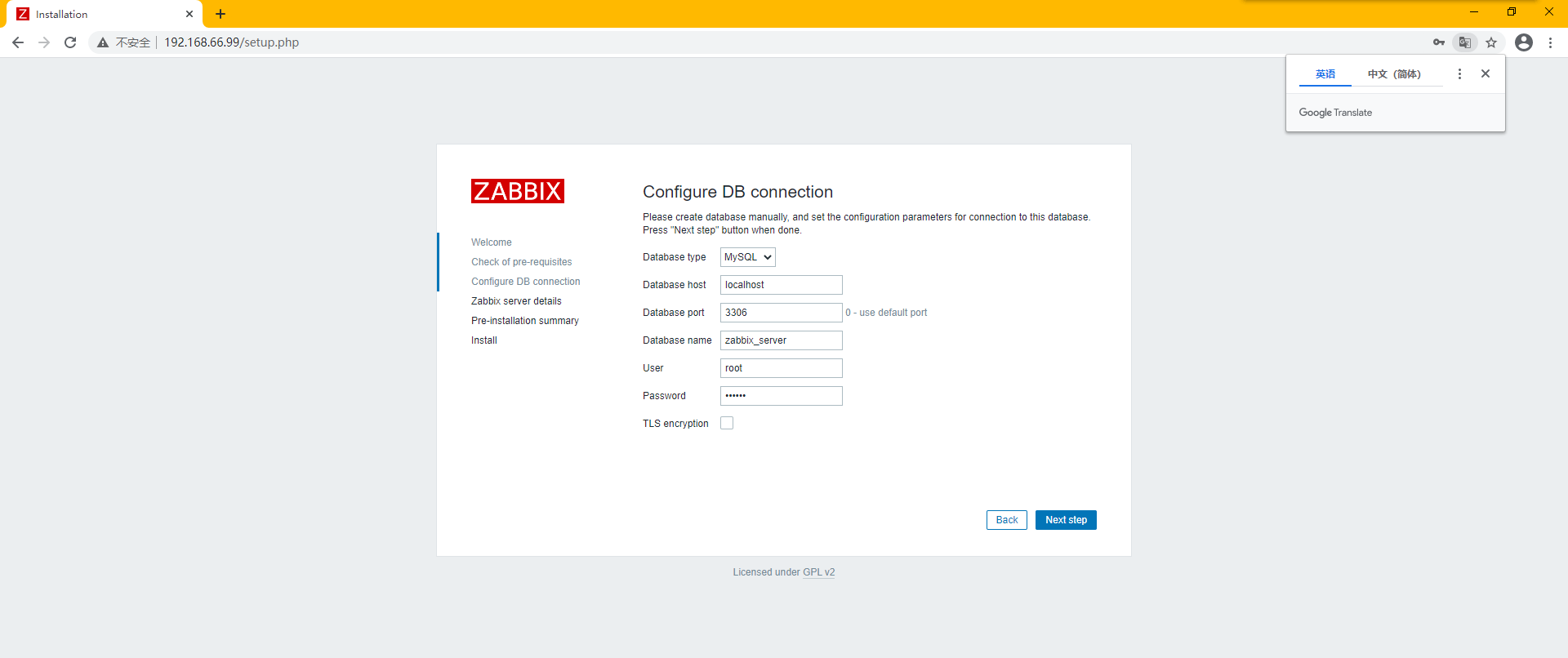The height and width of the screenshot is (658, 1568).
Task: Click the address bar URL
Action: 232,42
